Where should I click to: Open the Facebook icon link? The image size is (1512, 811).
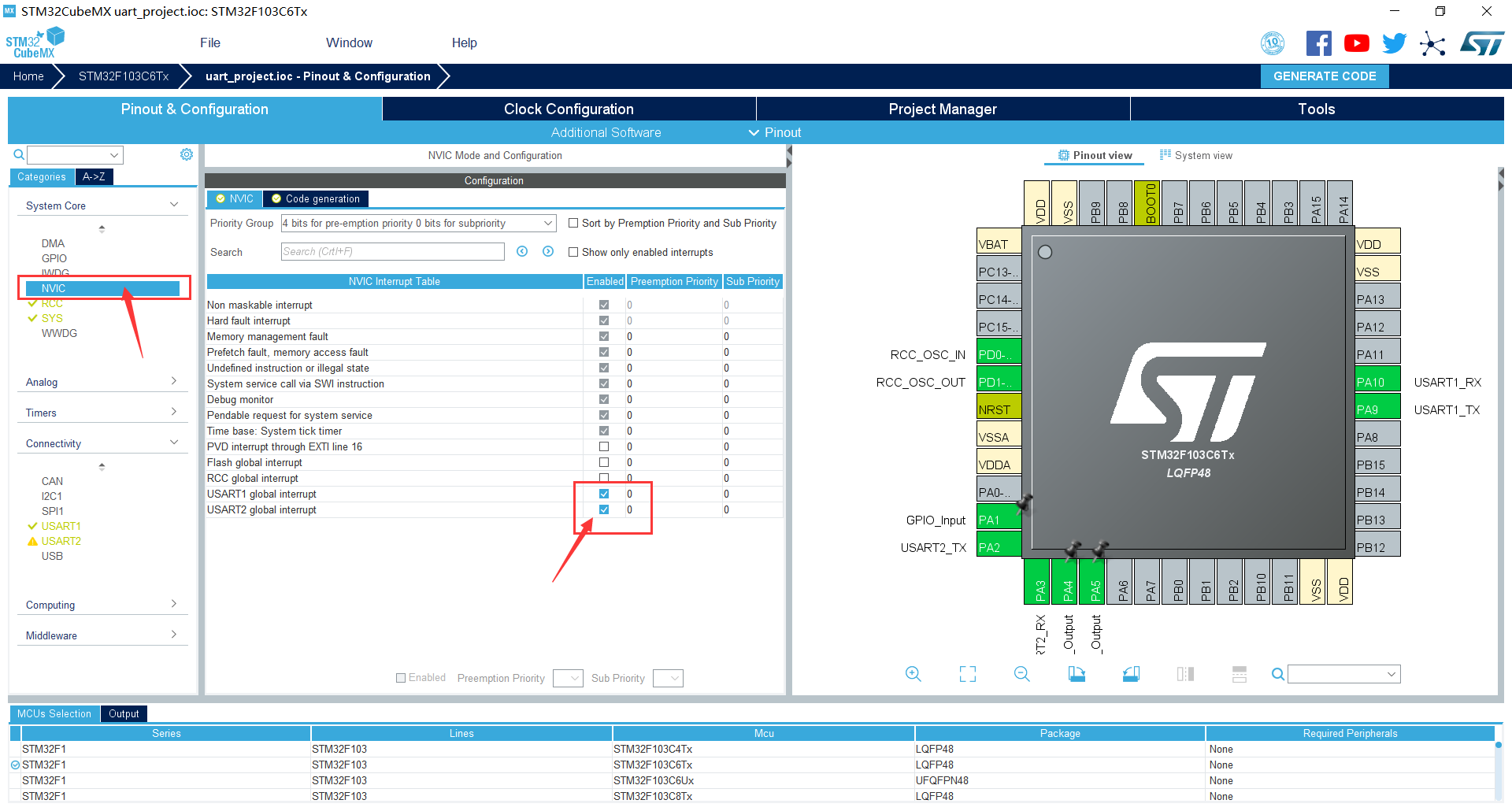coord(1318,43)
